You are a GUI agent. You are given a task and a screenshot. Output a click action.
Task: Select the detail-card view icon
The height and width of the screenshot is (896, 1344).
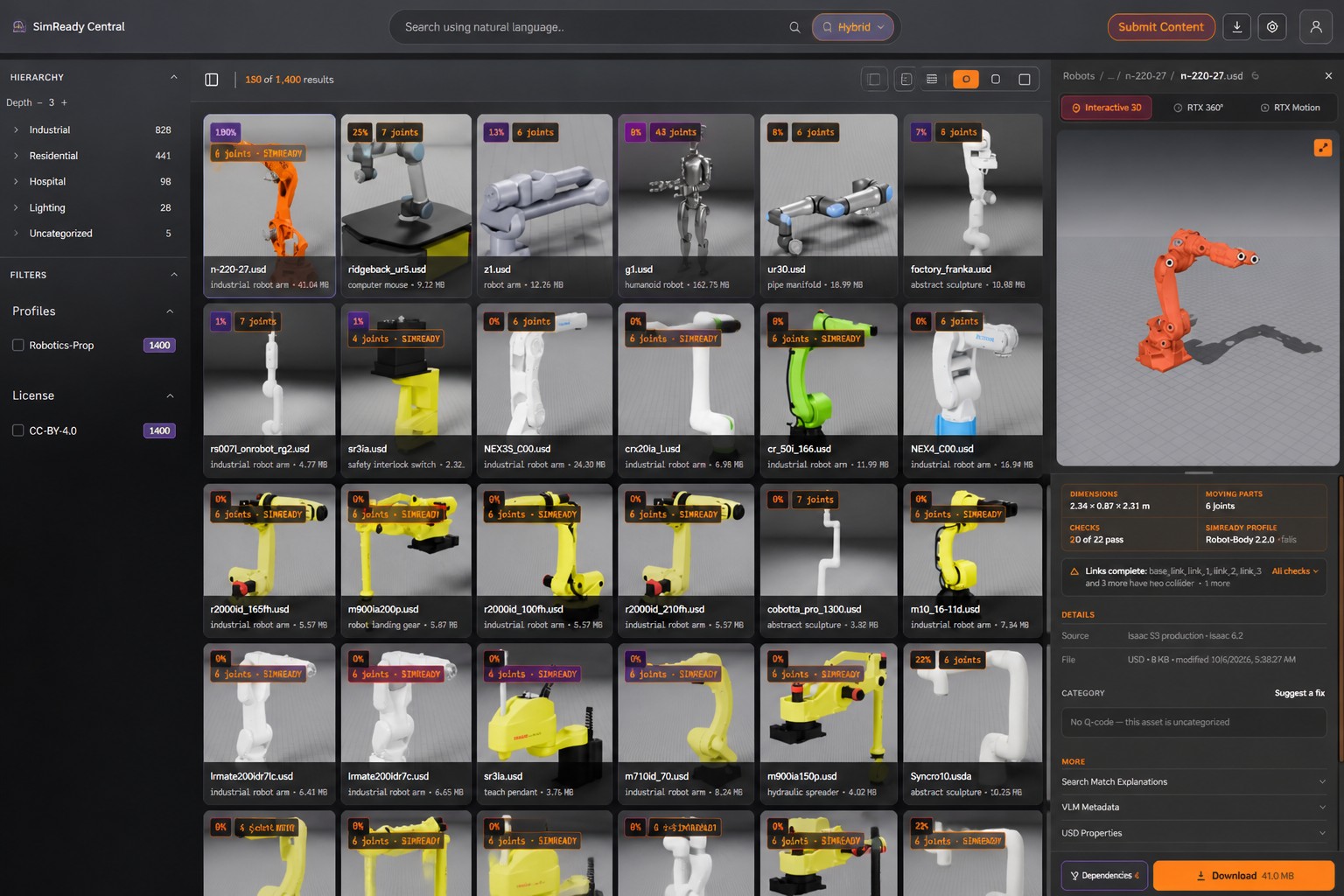(x=906, y=80)
